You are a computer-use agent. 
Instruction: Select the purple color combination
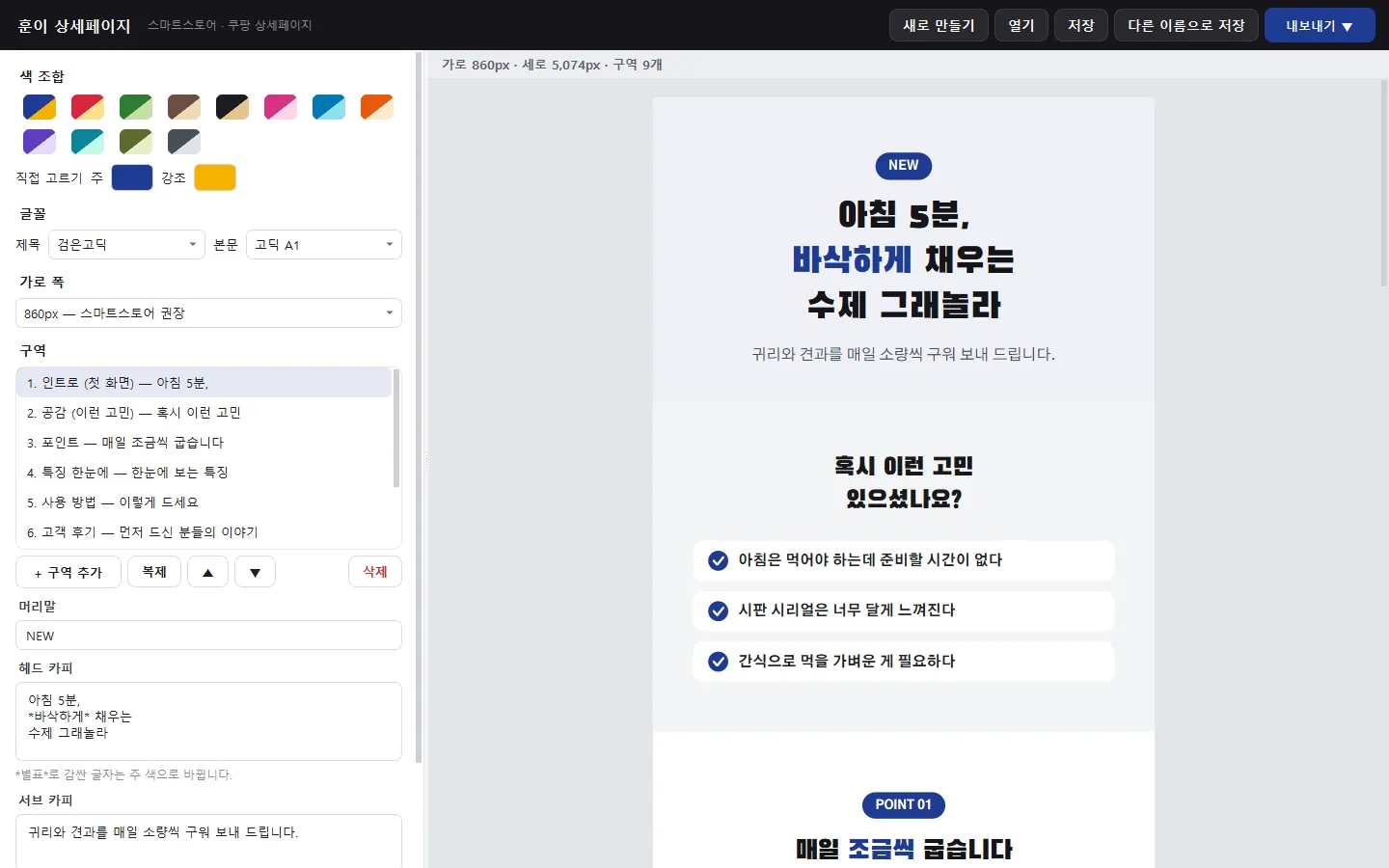tap(40, 142)
